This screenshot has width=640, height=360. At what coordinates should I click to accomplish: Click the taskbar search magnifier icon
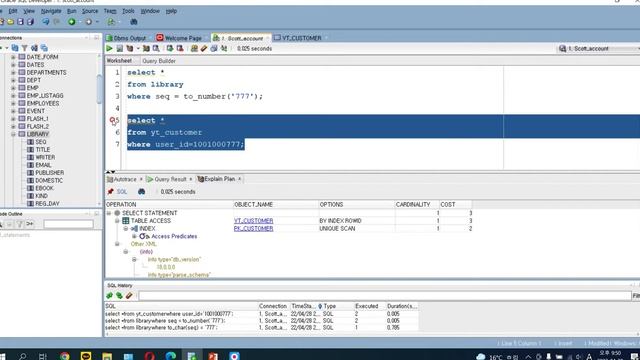(22, 356)
